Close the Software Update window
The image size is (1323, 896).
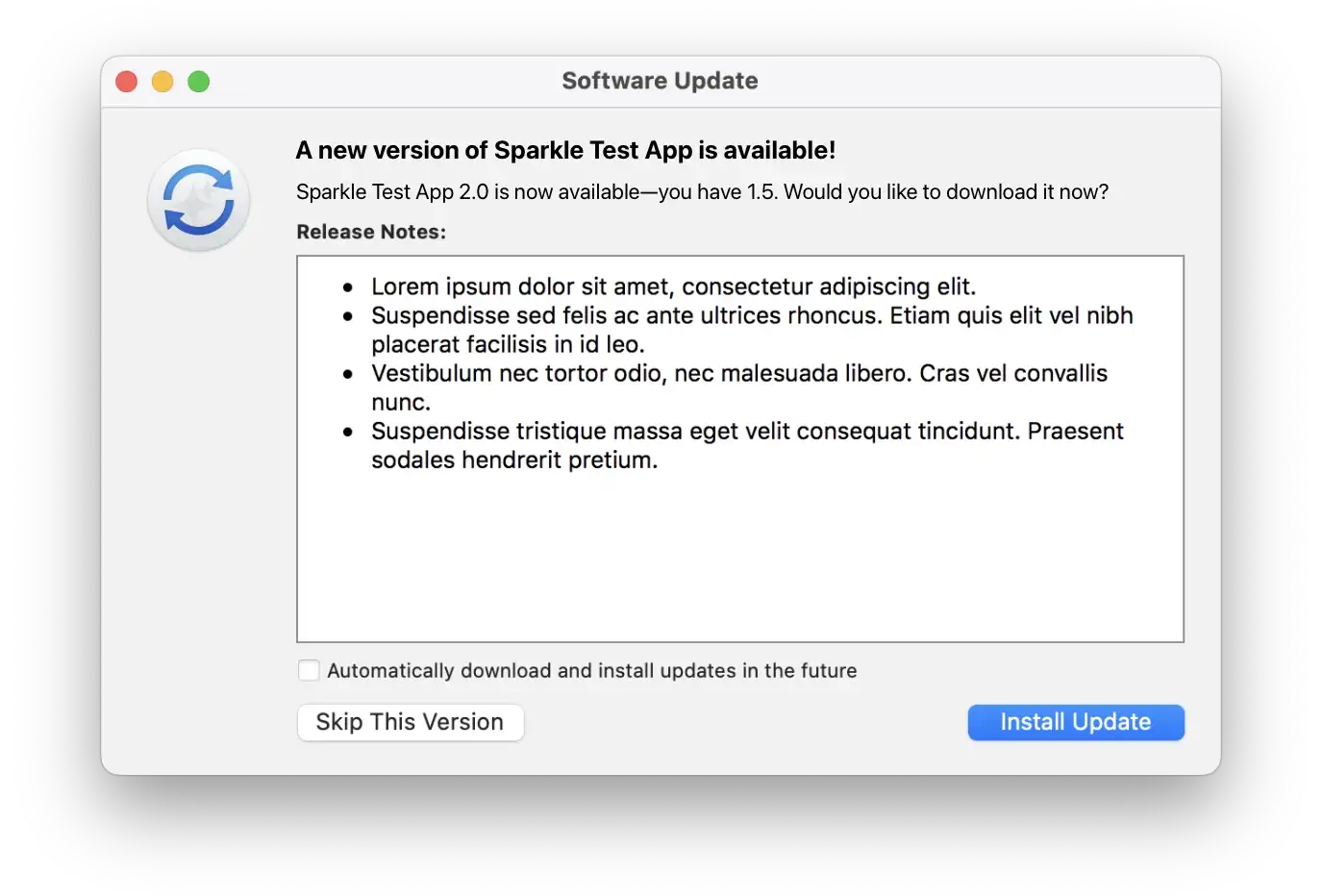127,82
